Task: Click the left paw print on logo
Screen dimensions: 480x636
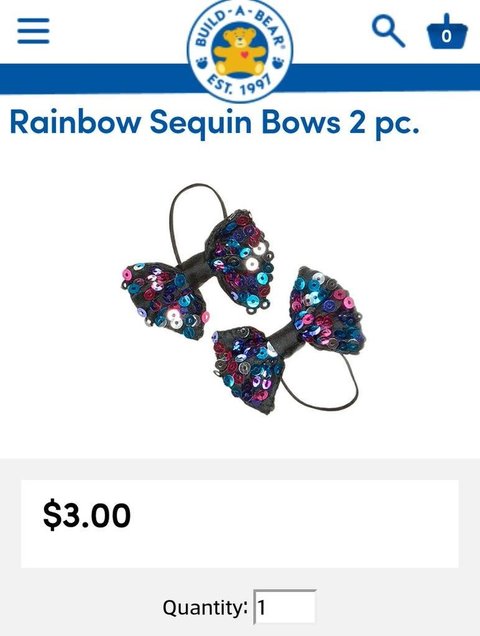Action: [x=202, y=63]
